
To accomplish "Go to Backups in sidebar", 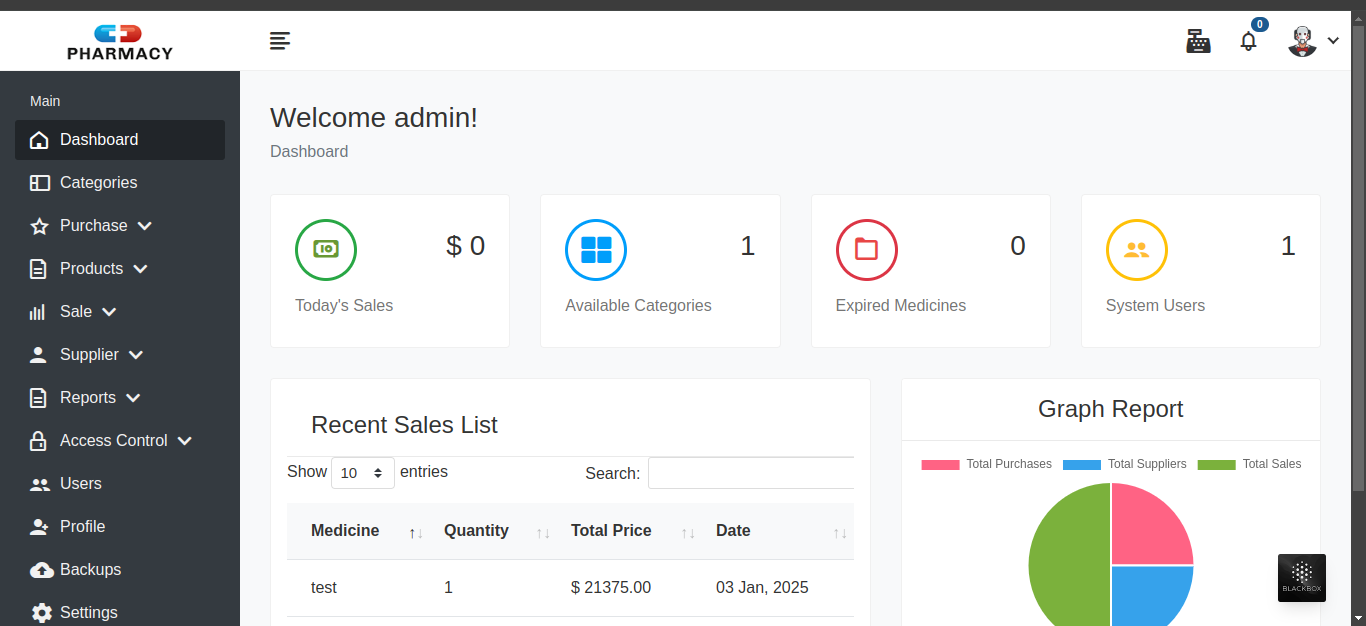I will (x=90, y=570).
